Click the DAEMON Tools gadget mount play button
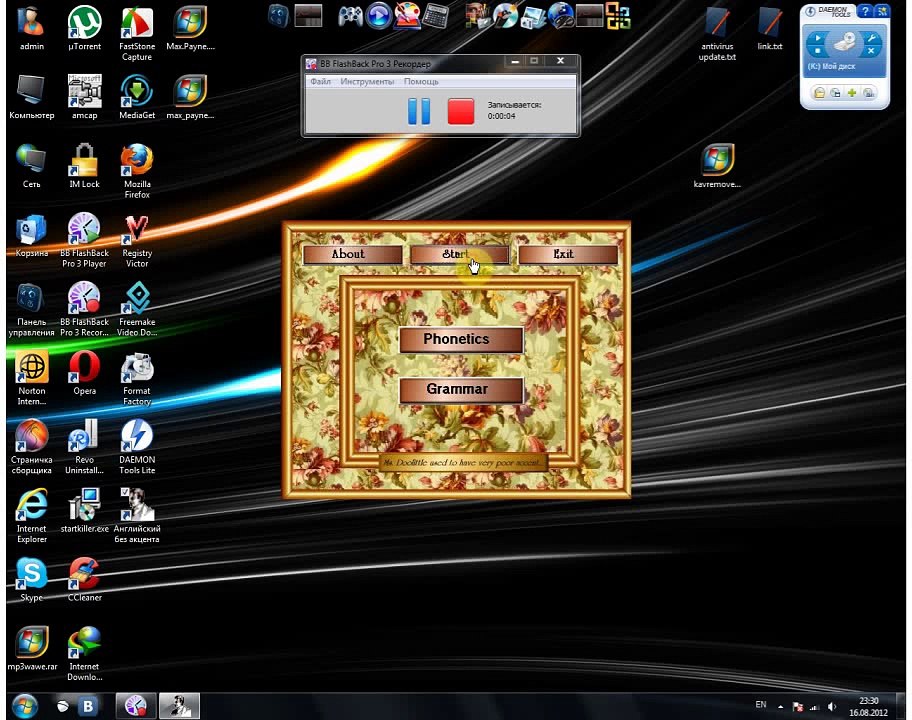912x720 pixels. click(817, 38)
